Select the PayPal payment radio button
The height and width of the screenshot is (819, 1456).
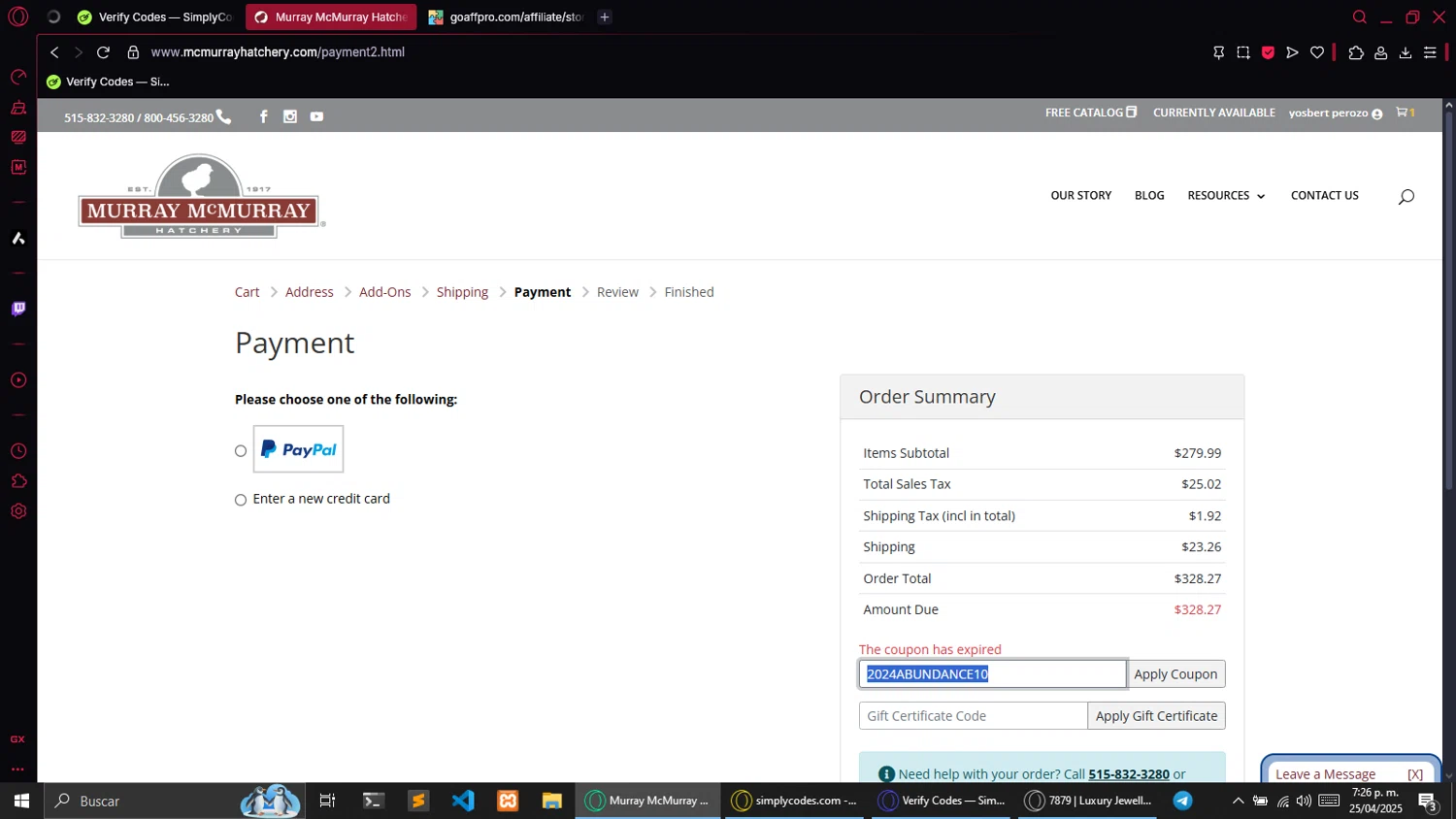point(241,451)
